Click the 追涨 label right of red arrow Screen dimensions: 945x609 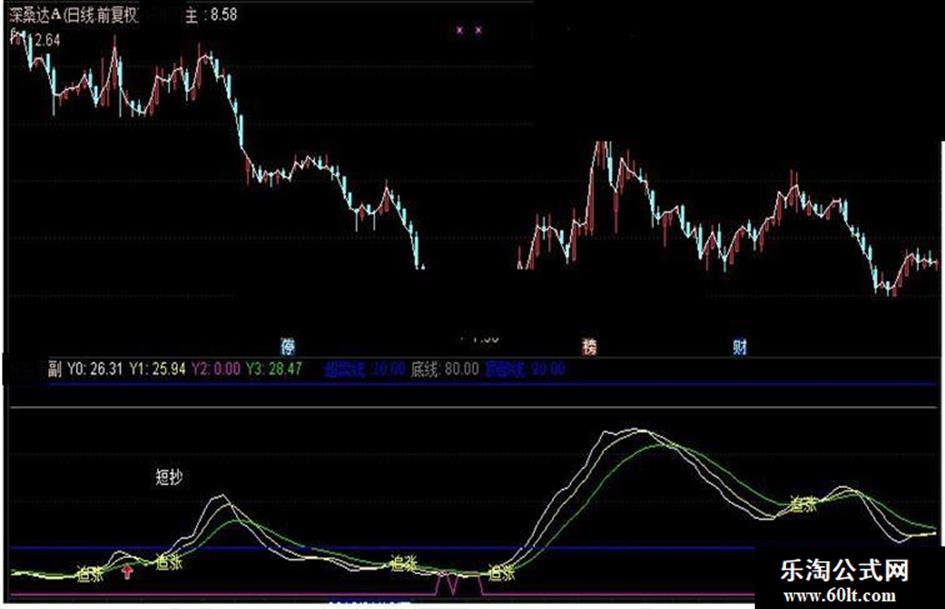(x=169, y=563)
